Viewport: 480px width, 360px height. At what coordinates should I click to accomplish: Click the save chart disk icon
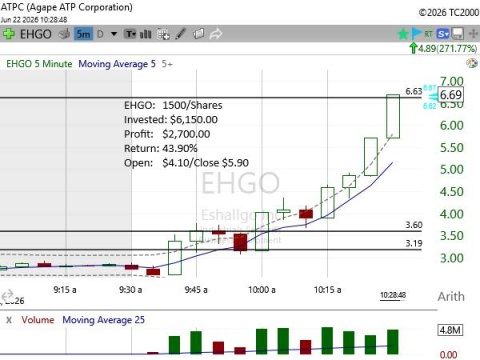[x=457, y=34]
